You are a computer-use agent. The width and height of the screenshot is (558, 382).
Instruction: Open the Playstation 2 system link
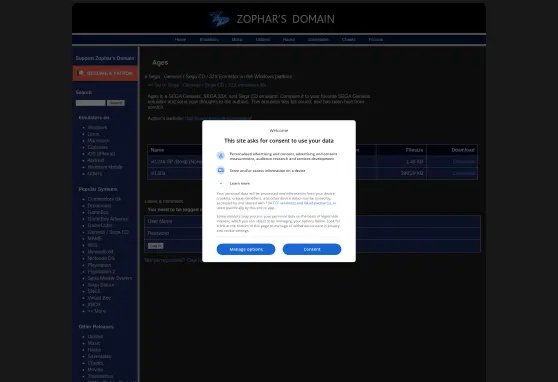tap(101, 272)
